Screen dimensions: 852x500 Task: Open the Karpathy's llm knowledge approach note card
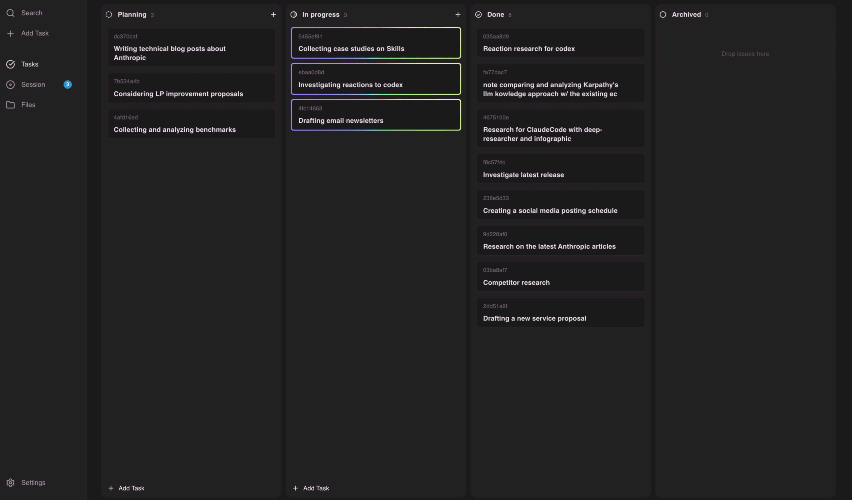coord(561,83)
